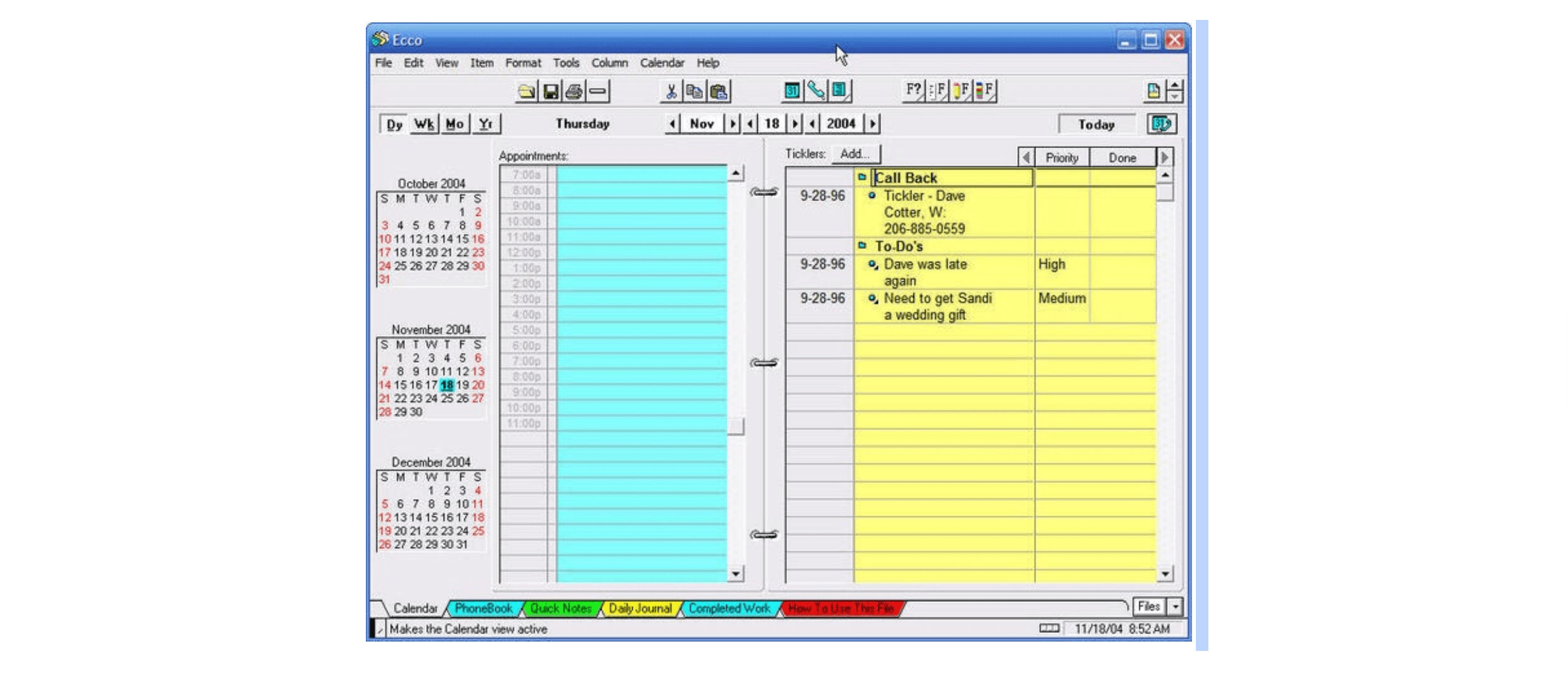The image size is (1568, 682).
Task: Click the Today button
Action: [1096, 124]
